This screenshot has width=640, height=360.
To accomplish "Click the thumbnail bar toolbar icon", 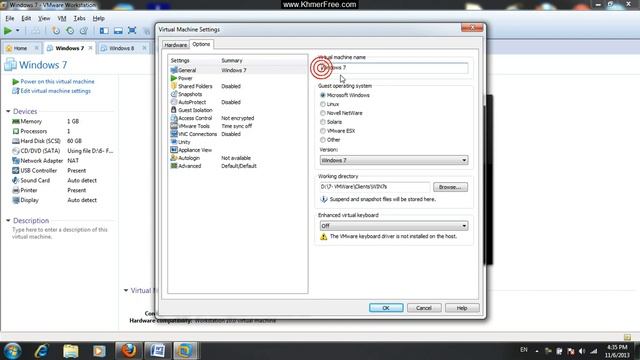I will pos(118,31).
